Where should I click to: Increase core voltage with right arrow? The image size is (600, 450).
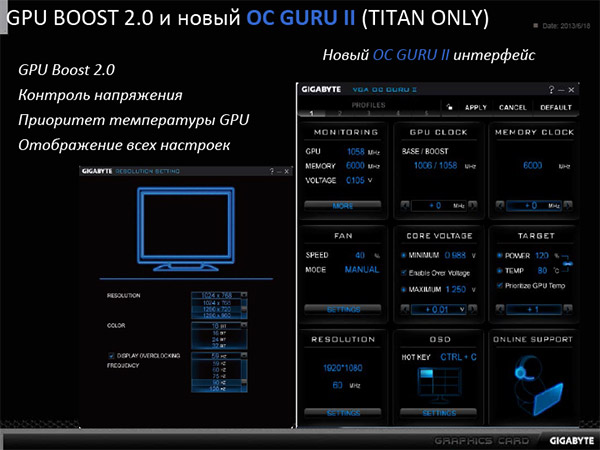click(473, 309)
